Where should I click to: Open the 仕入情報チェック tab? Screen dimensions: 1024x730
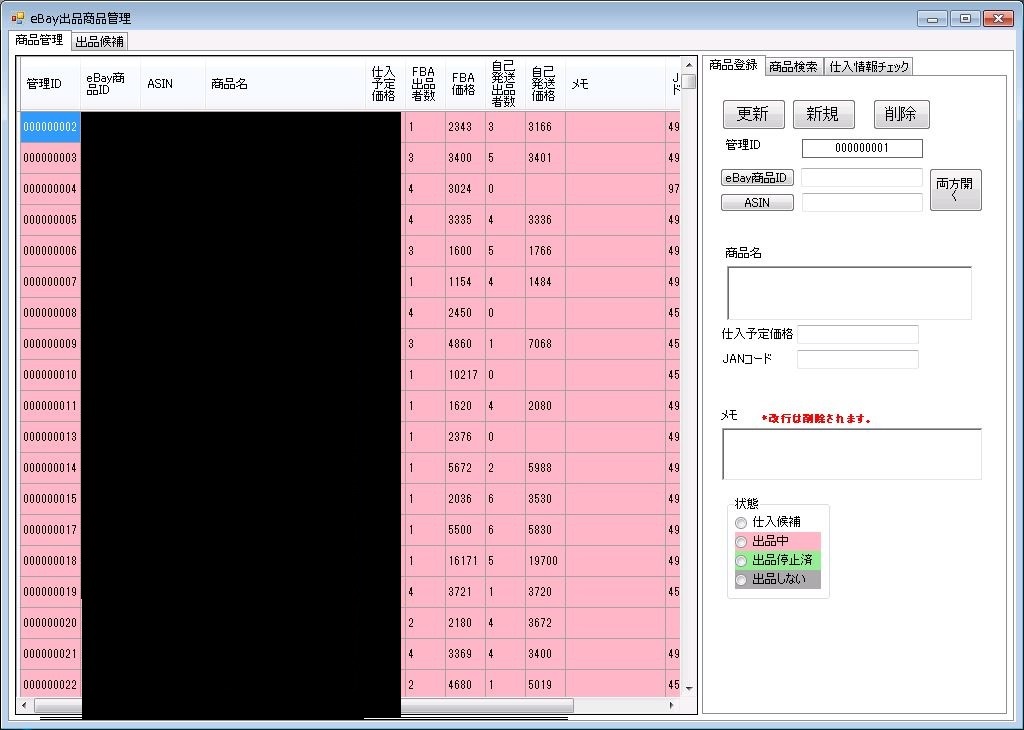click(x=869, y=67)
